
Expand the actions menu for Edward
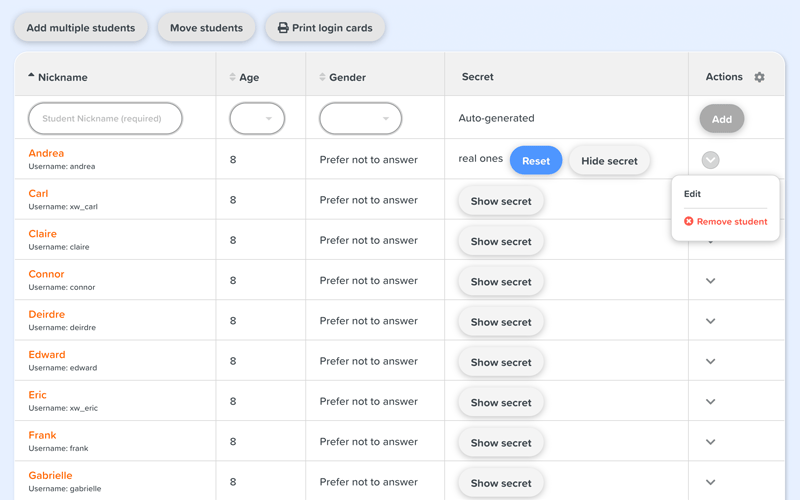point(710,362)
